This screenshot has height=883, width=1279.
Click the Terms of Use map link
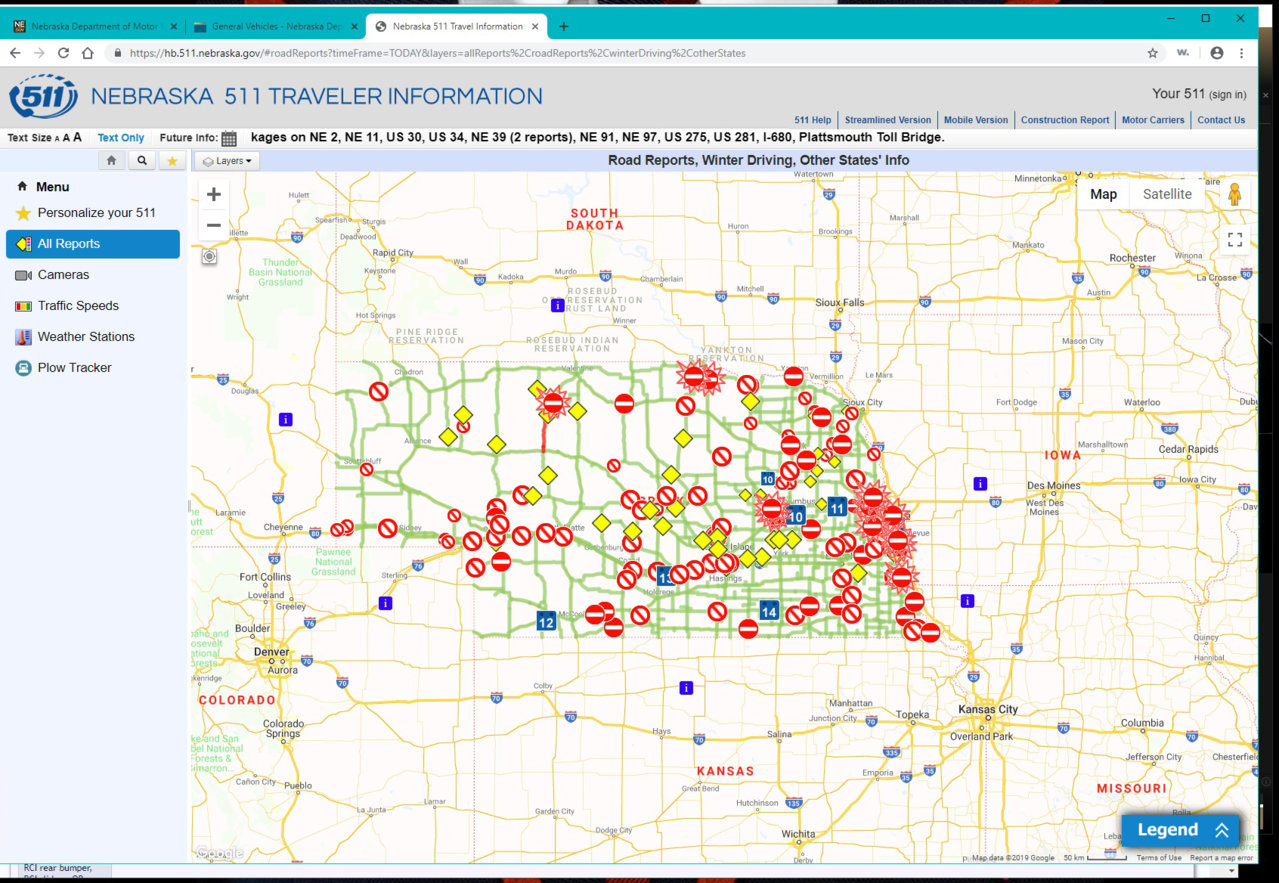point(1158,858)
